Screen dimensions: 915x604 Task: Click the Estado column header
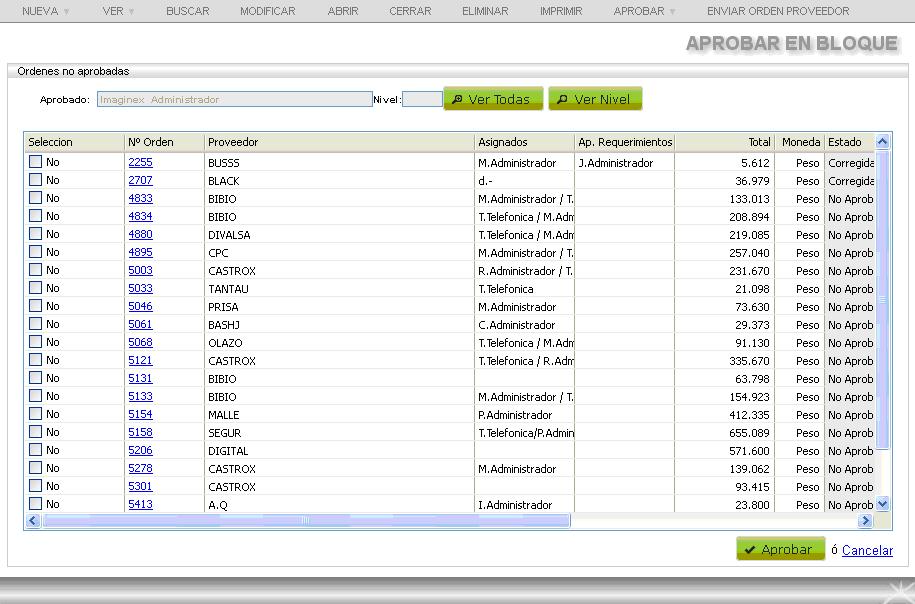click(x=850, y=142)
